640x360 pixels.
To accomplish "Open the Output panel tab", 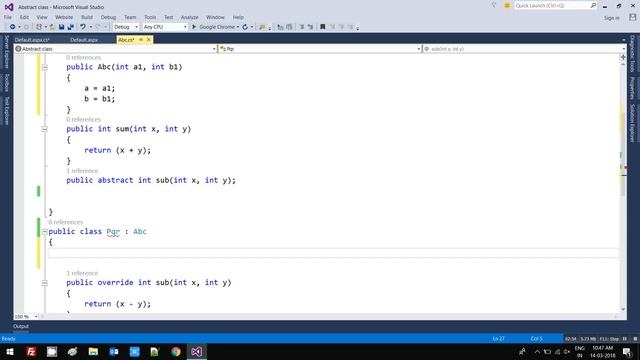I will 21,326.
